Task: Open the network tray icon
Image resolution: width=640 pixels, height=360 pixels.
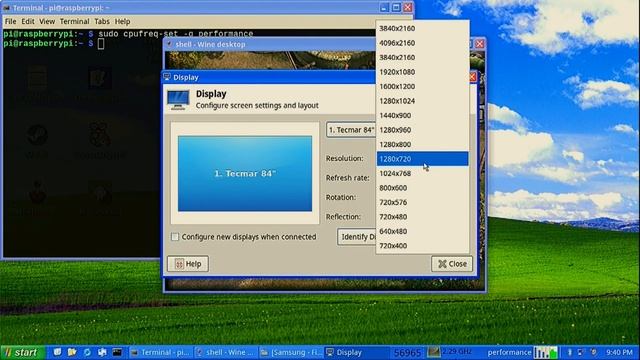Action: coord(581,352)
